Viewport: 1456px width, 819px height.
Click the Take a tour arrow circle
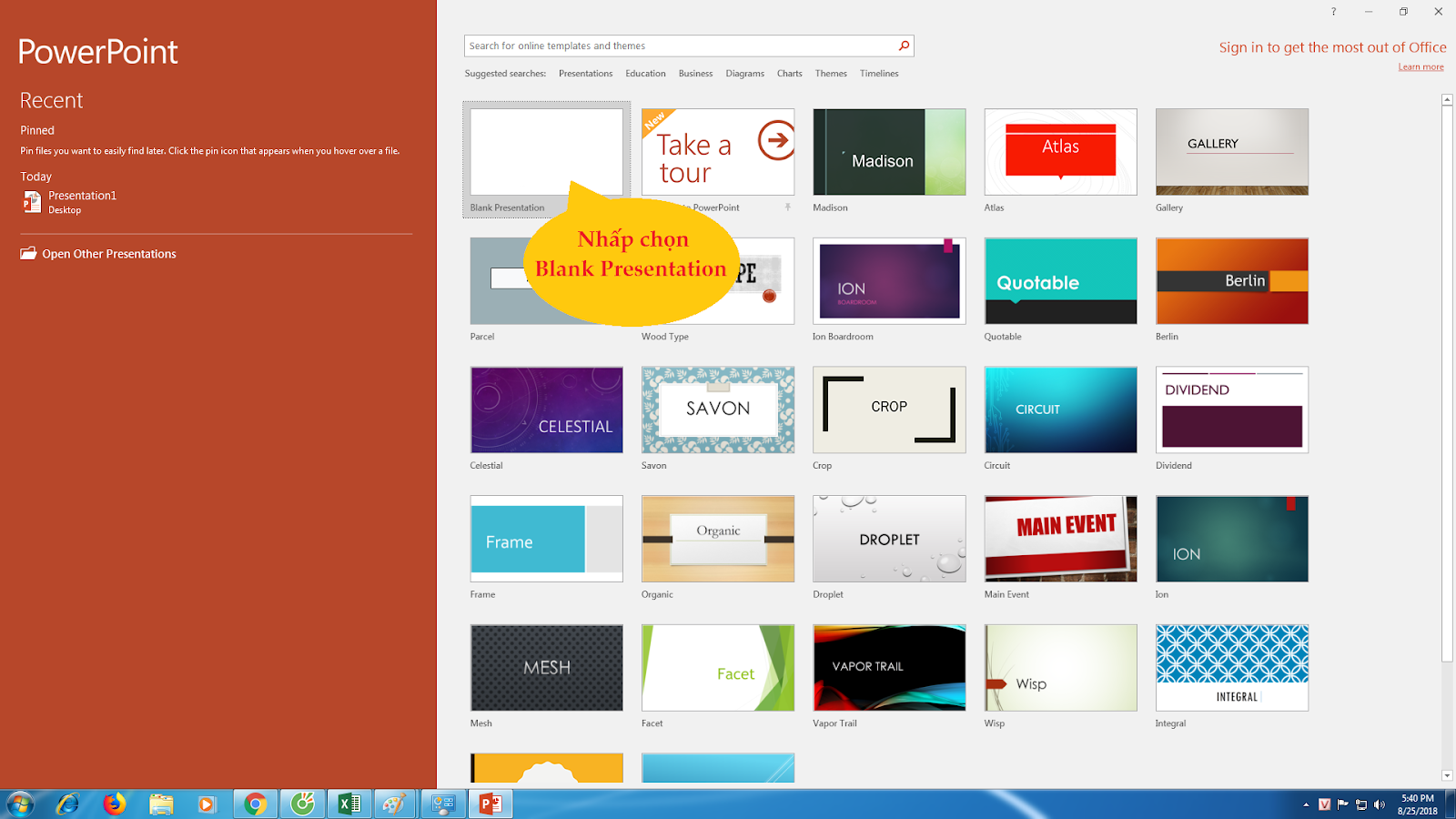776,140
